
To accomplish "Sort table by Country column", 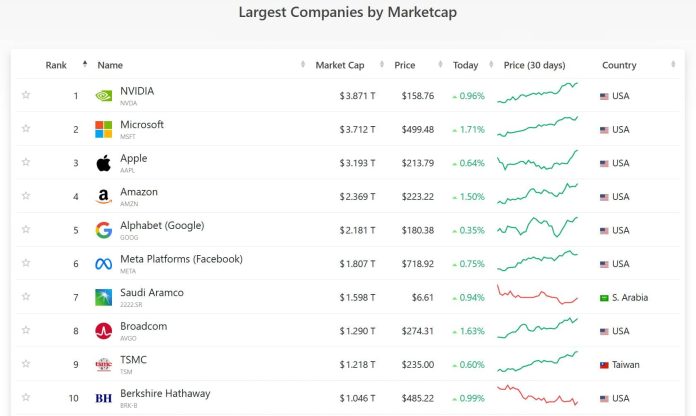I will pyautogui.click(x=619, y=65).
